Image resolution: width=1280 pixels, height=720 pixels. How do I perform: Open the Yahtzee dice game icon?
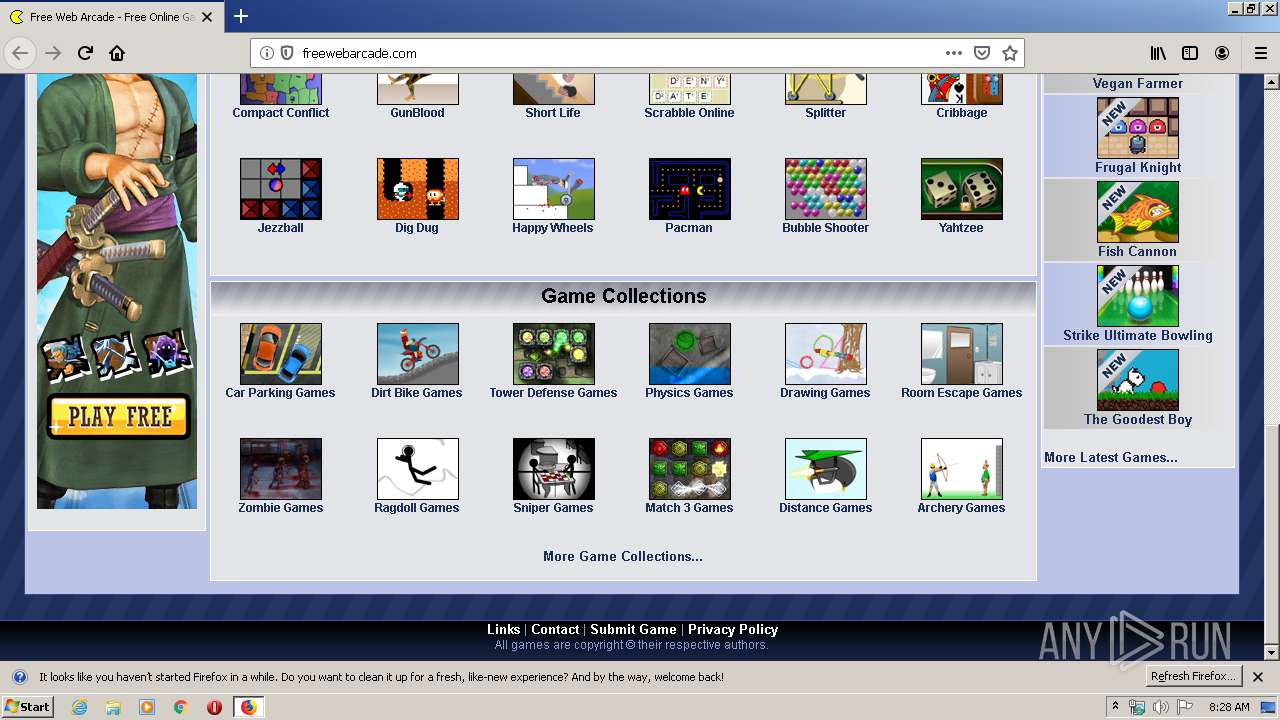pyautogui.click(x=961, y=189)
